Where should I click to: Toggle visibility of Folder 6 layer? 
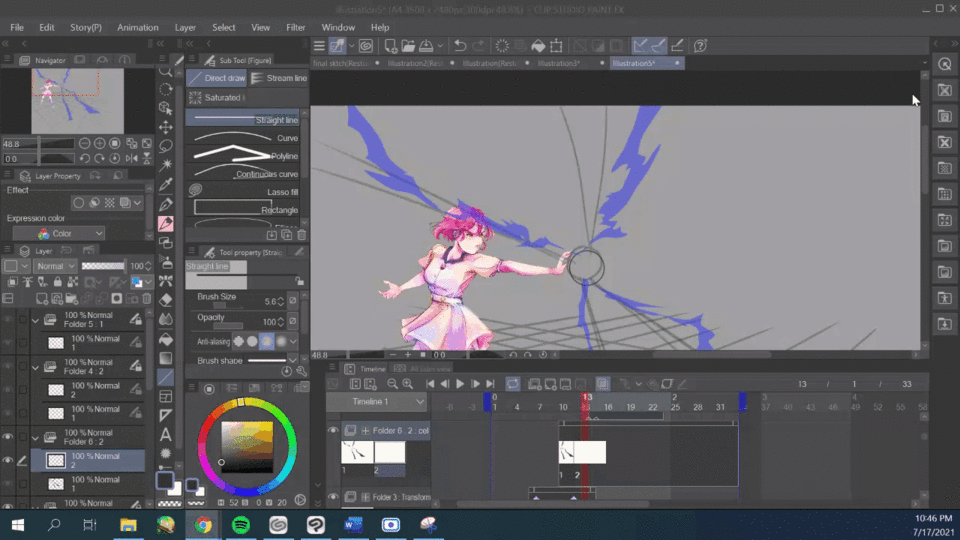click(8, 437)
